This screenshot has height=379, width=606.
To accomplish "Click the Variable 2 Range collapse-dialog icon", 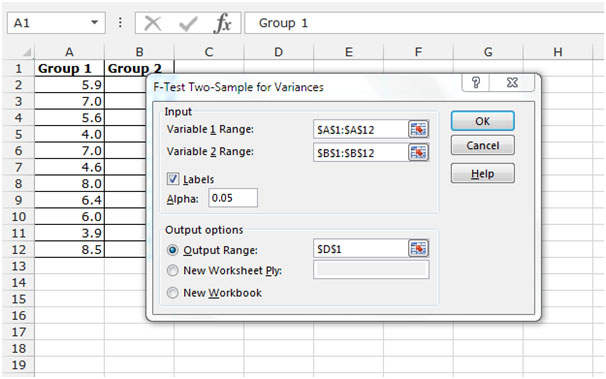I will pyautogui.click(x=418, y=153).
